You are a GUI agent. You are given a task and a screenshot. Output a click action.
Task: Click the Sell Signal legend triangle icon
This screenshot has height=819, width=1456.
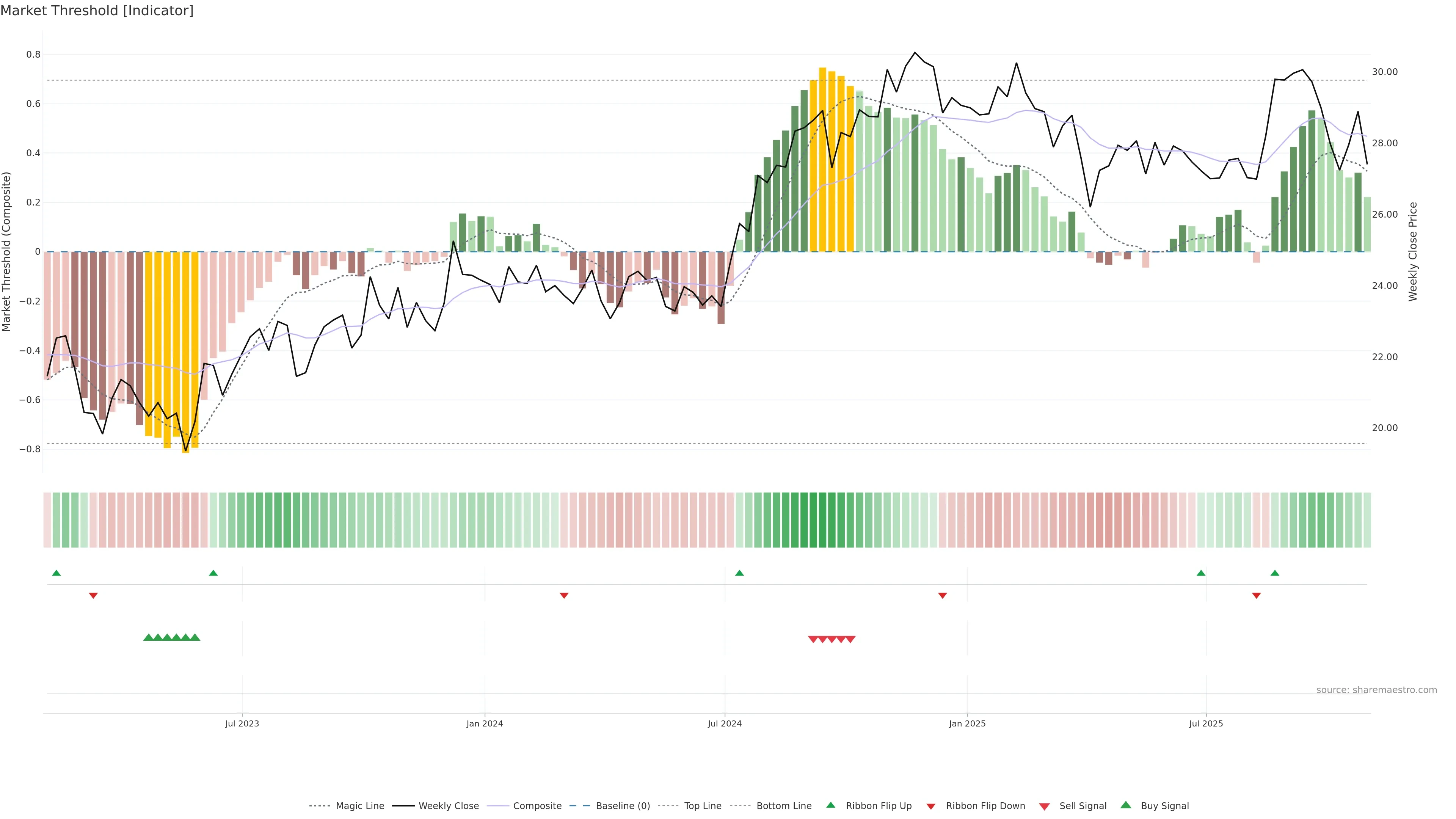[x=1045, y=806]
